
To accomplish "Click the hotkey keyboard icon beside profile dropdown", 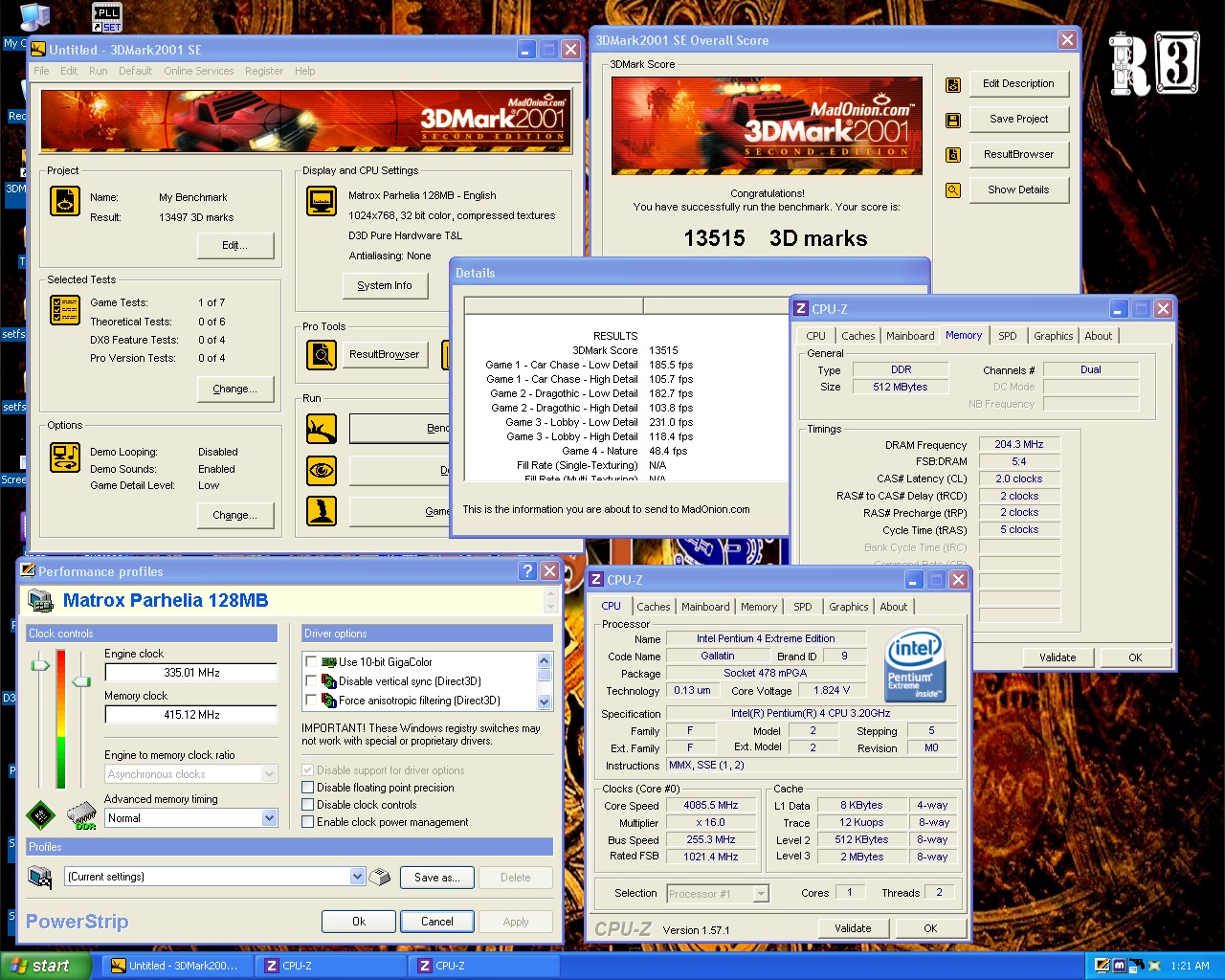I will pyautogui.click(x=381, y=877).
